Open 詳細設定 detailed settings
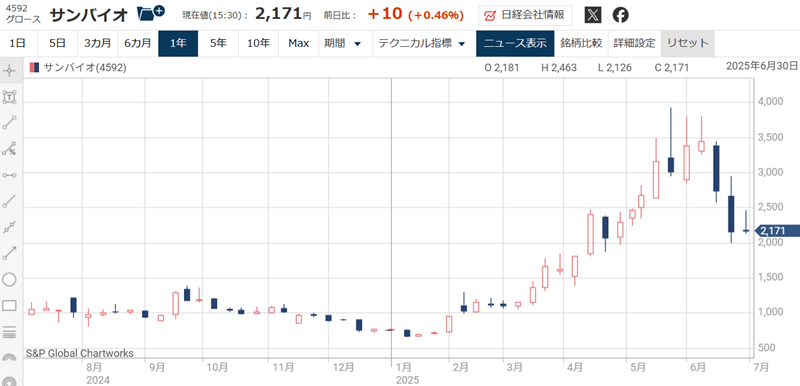Viewport: 800px width, 386px height. click(634, 43)
